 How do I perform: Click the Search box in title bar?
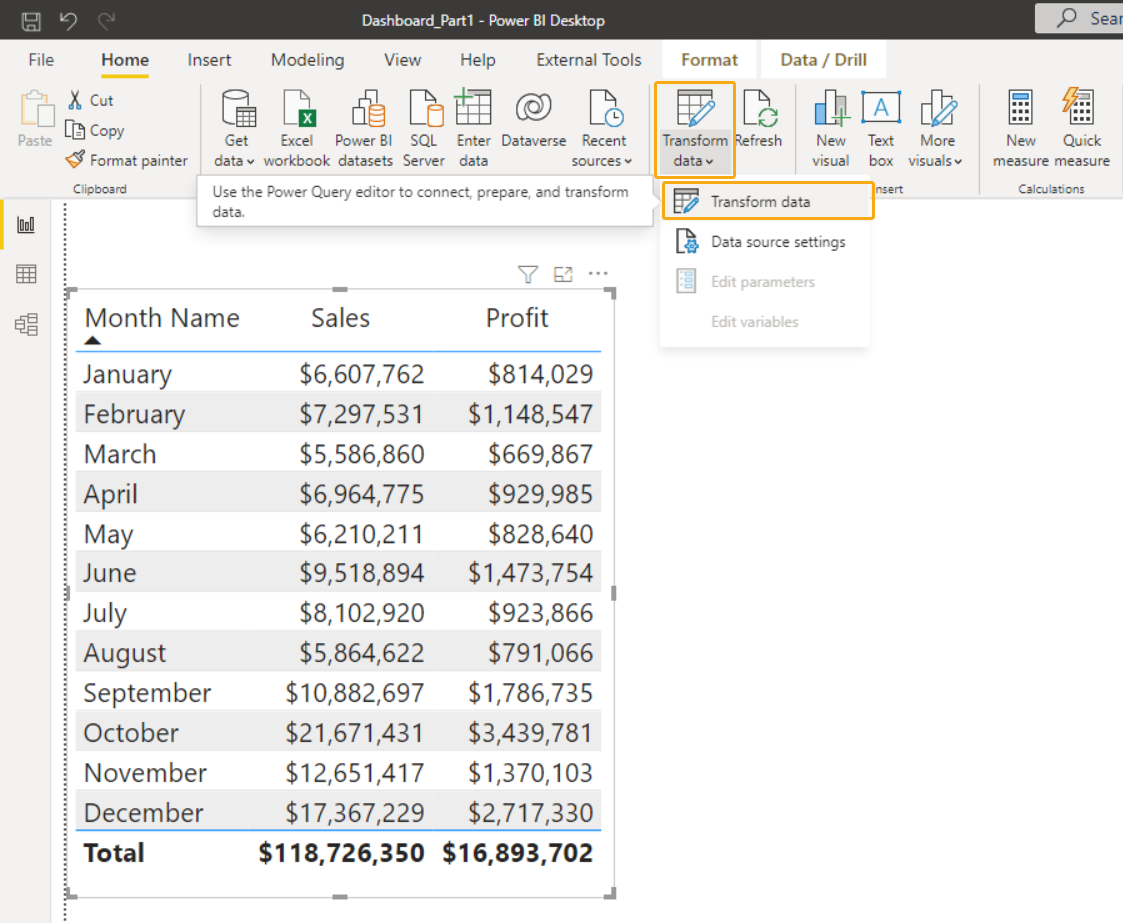1080,19
